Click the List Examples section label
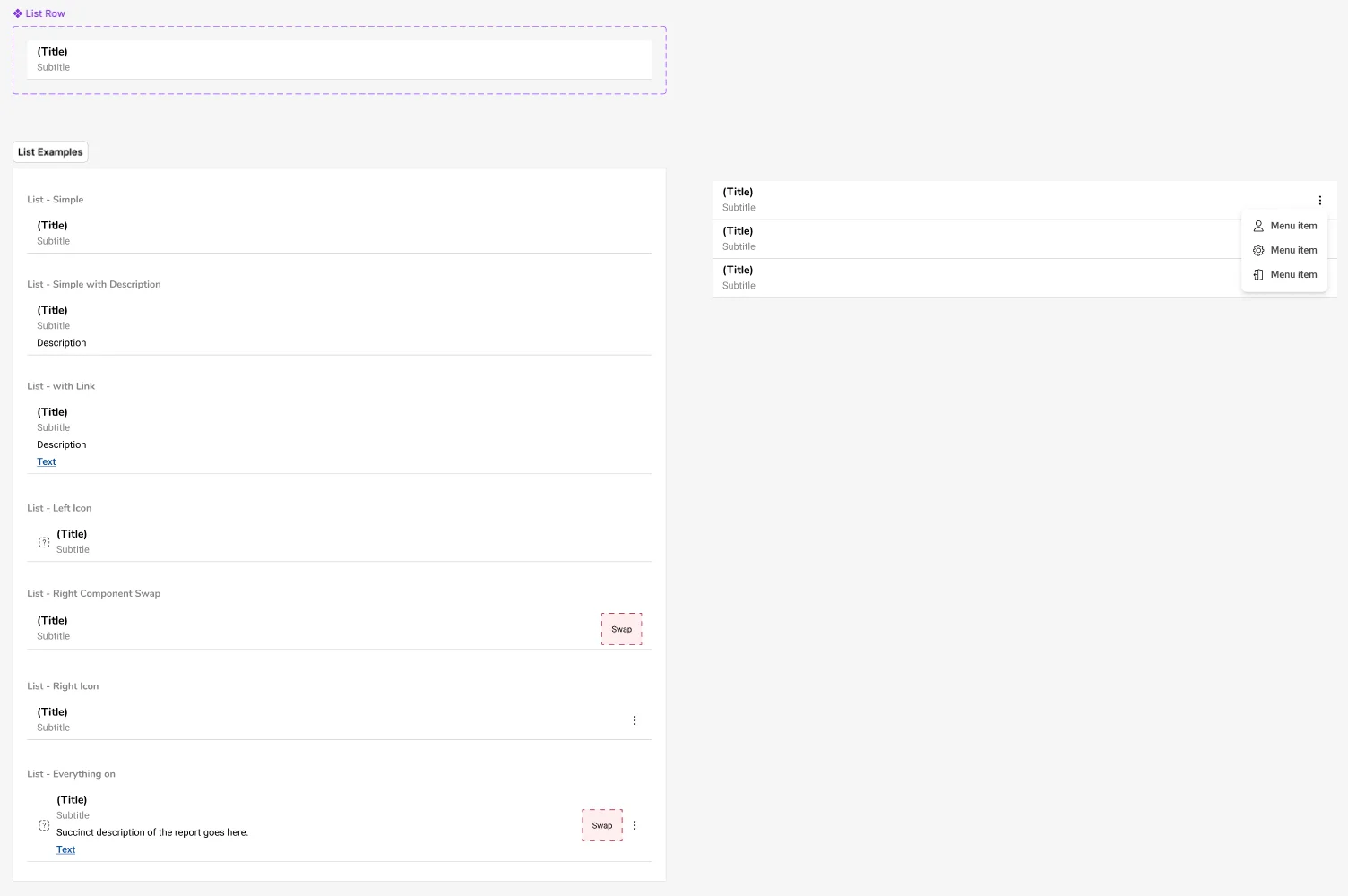 coord(49,151)
